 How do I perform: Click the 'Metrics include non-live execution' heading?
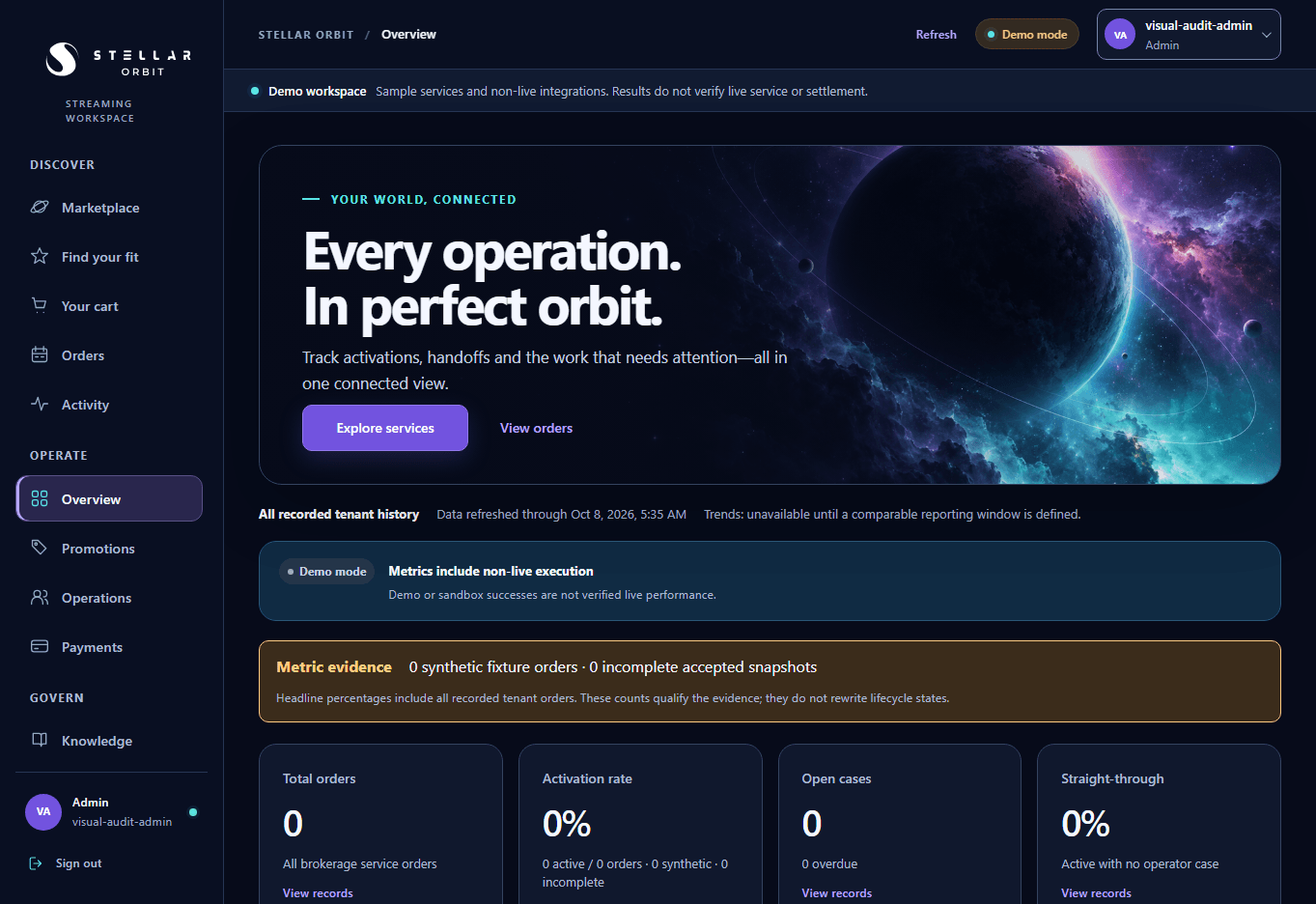(491, 572)
